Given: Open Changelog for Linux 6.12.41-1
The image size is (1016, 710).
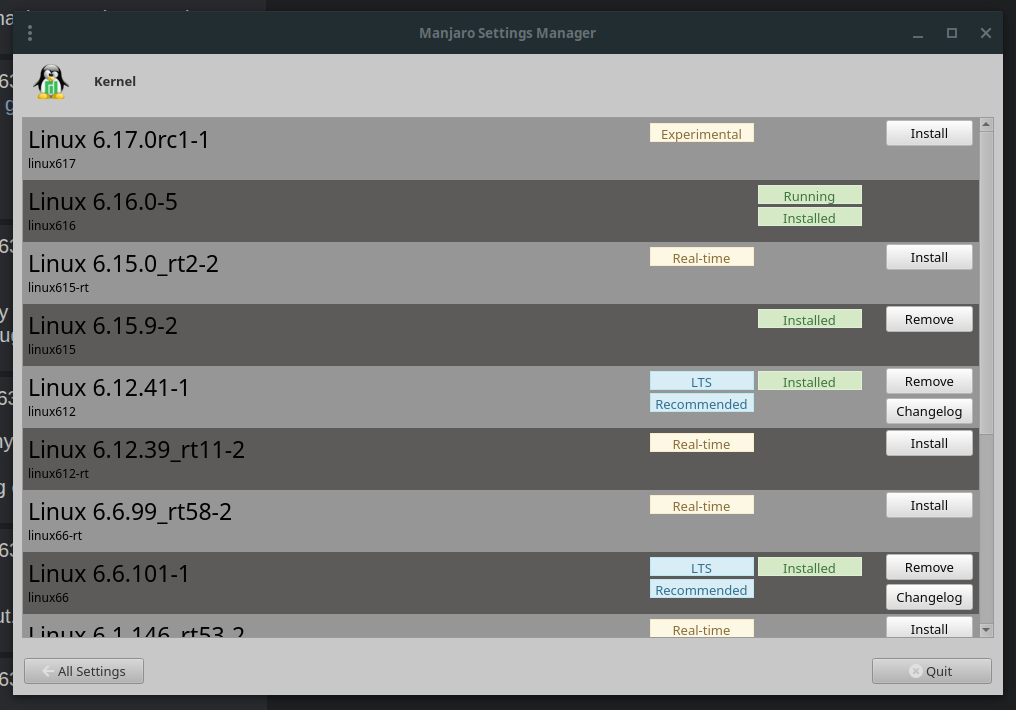Looking at the screenshot, I should (x=929, y=411).
